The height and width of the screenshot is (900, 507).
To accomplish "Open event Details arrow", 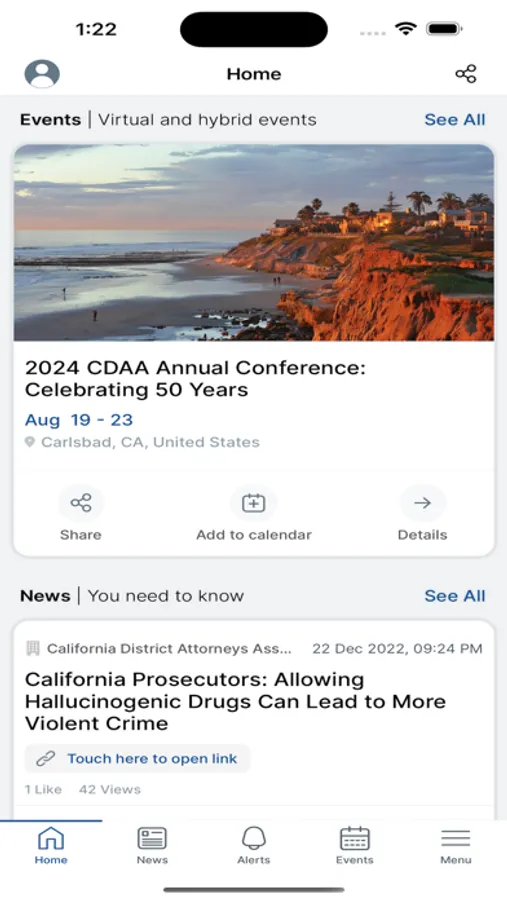I will [x=423, y=513].
